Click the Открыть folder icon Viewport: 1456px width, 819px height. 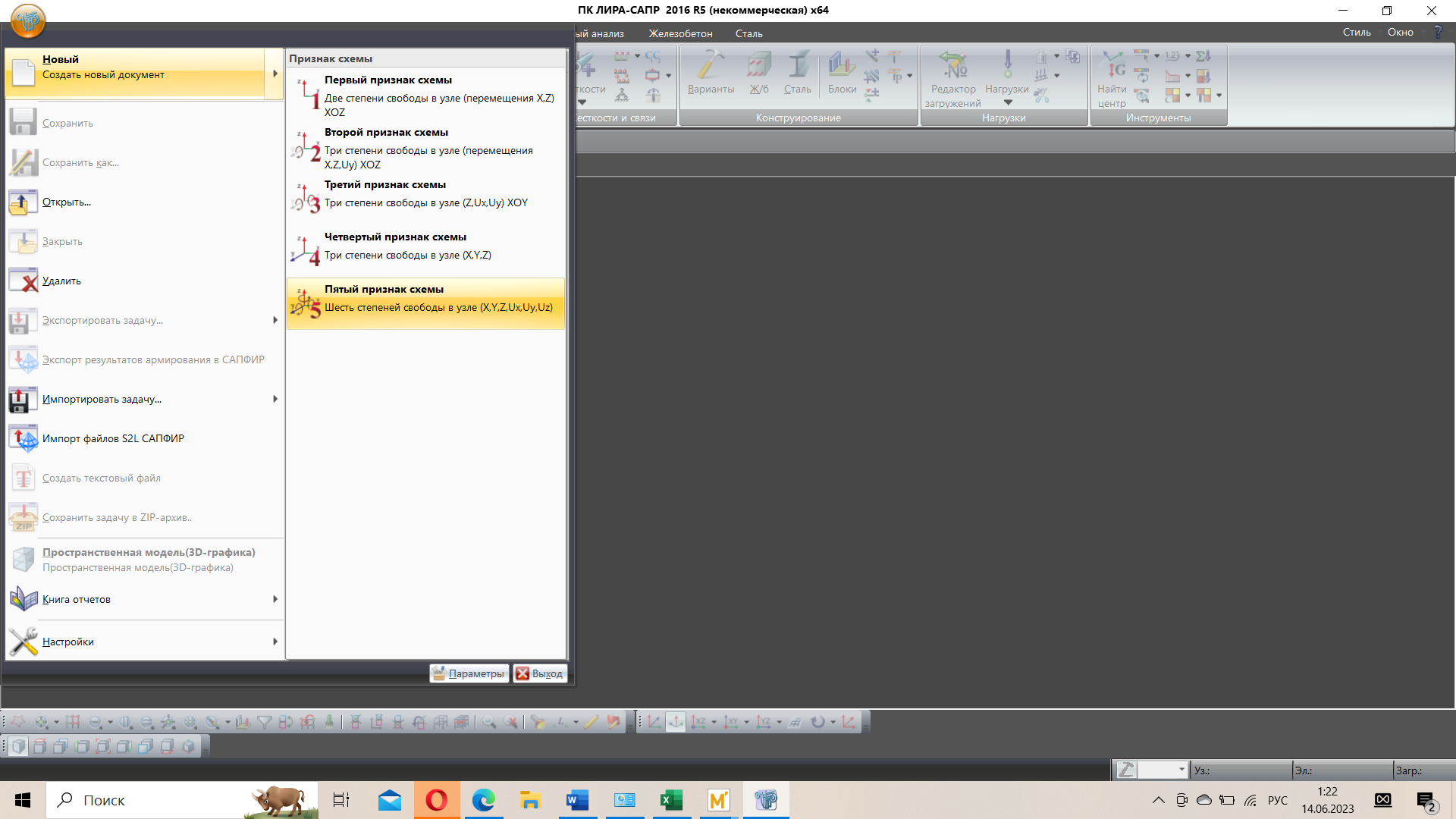pyautogui.click(x=24, y=202)
